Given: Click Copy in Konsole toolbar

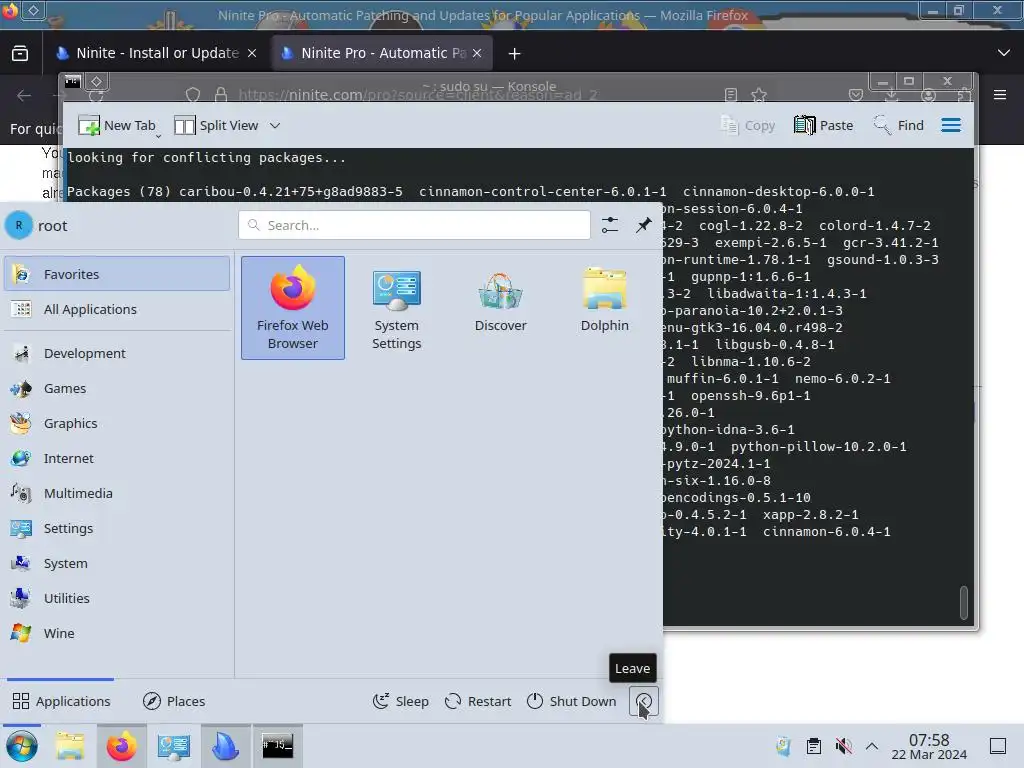Looking at the screenshot, I should 746,125.
